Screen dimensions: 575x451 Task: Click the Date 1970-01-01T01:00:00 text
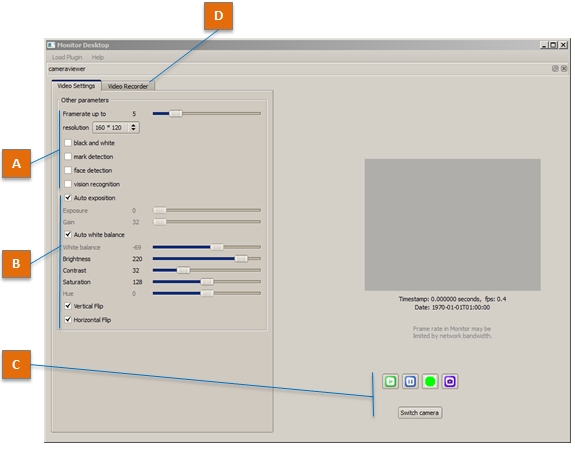[x=452, y=307]
